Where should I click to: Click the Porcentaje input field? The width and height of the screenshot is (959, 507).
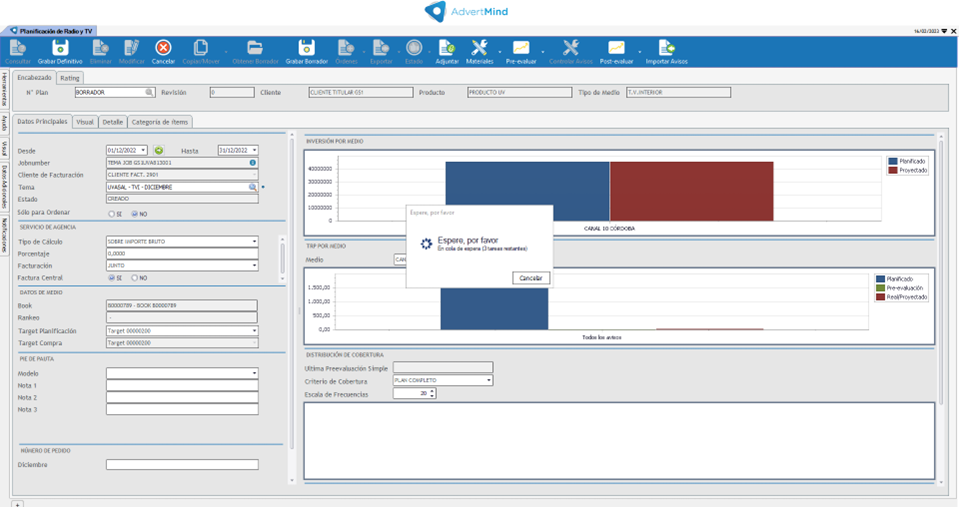pos(182,253)
